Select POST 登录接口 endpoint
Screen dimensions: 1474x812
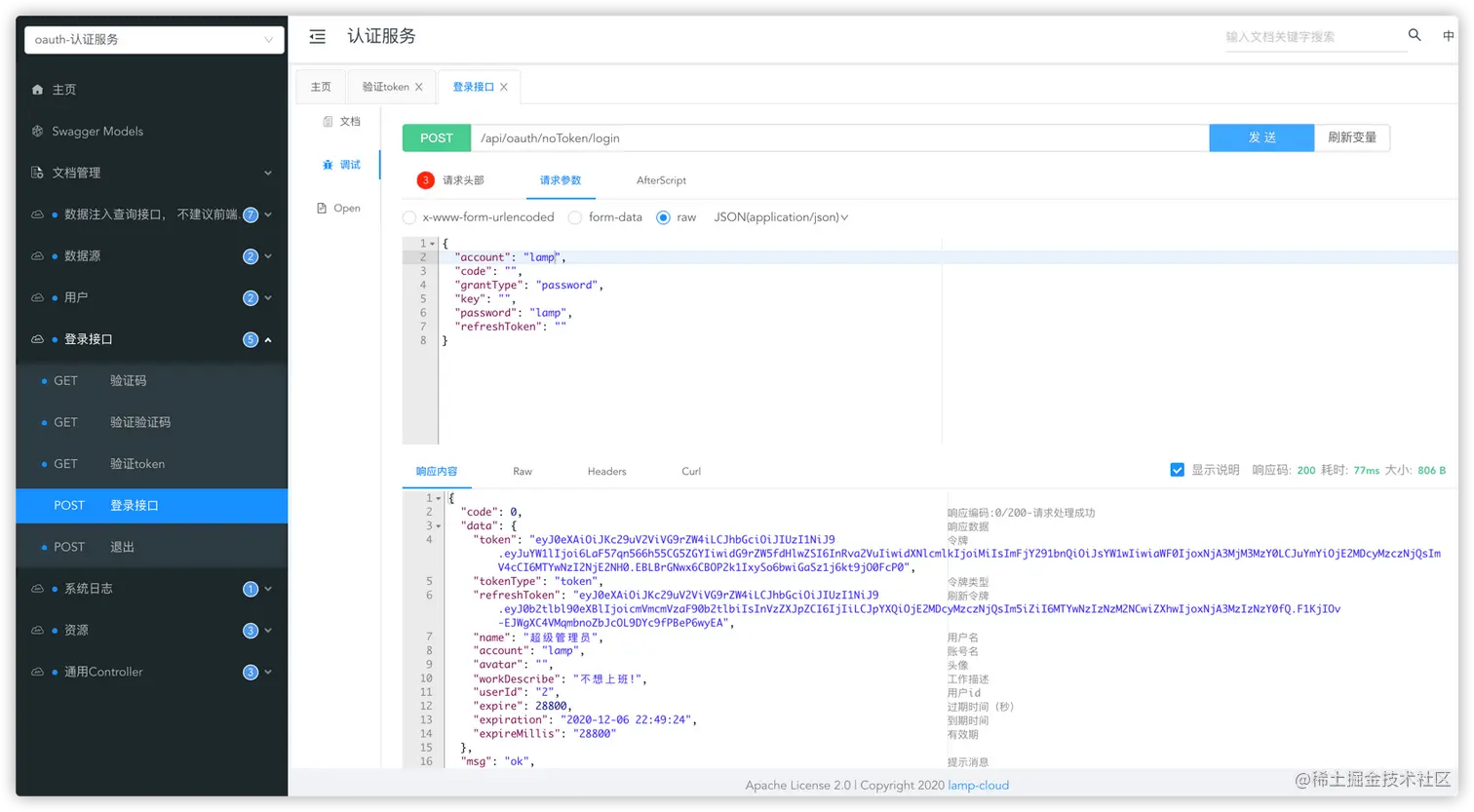(x=152, y=505)
